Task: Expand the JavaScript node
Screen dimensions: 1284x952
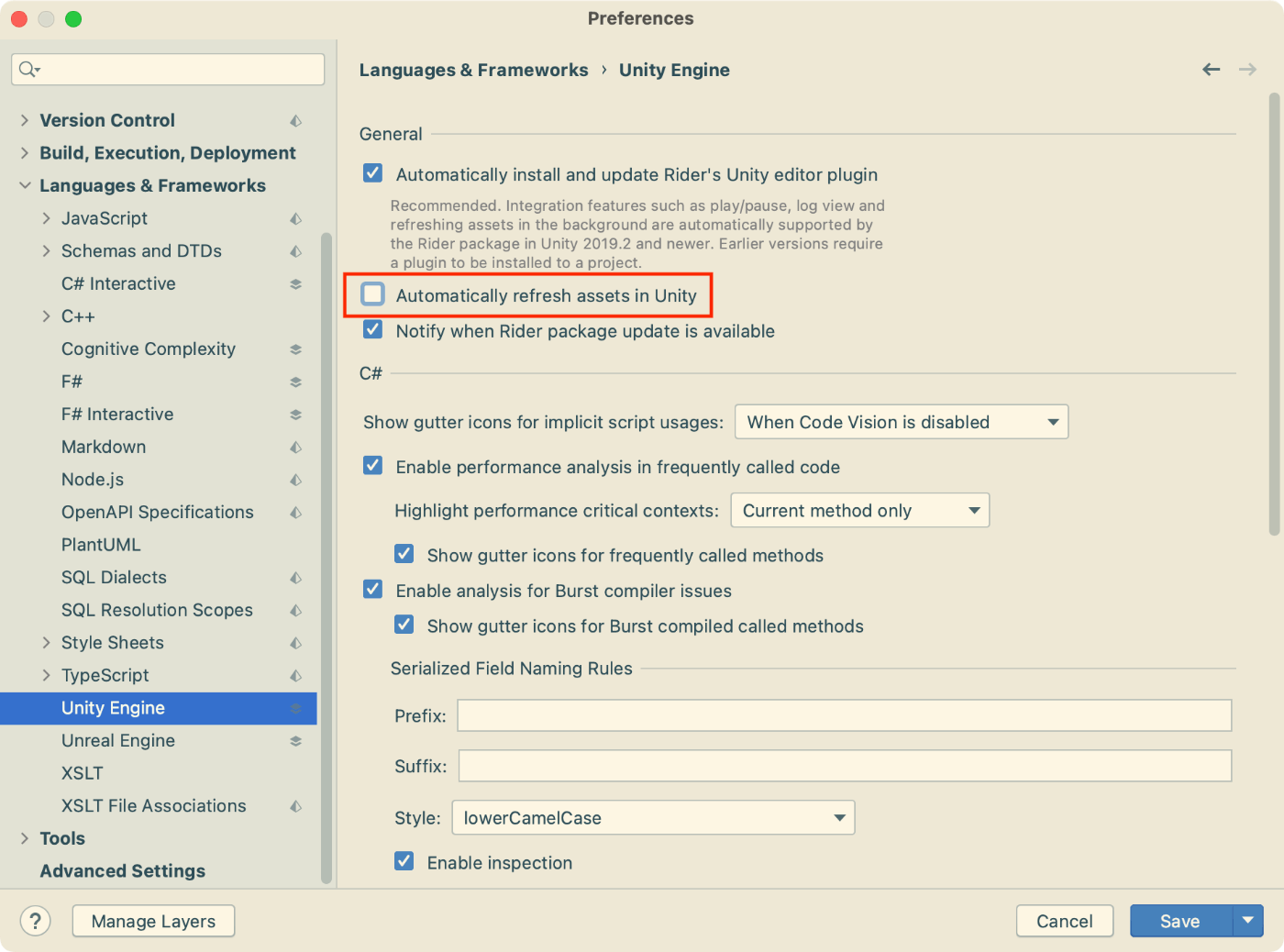Action: pos(46,218)
